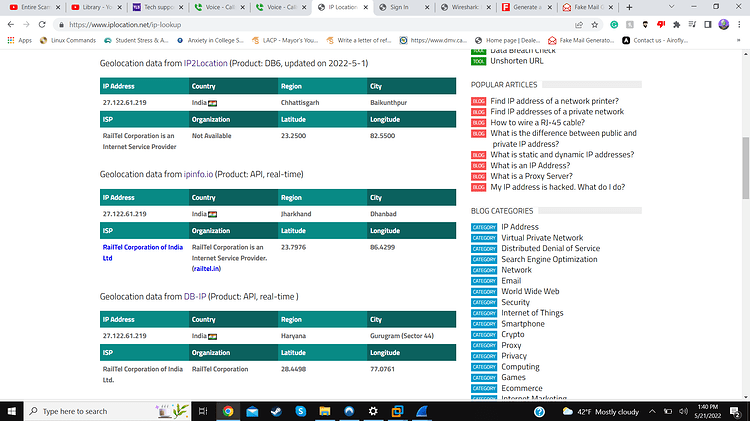
Task: Toggle the browser side panel
Action: (708, 24)
